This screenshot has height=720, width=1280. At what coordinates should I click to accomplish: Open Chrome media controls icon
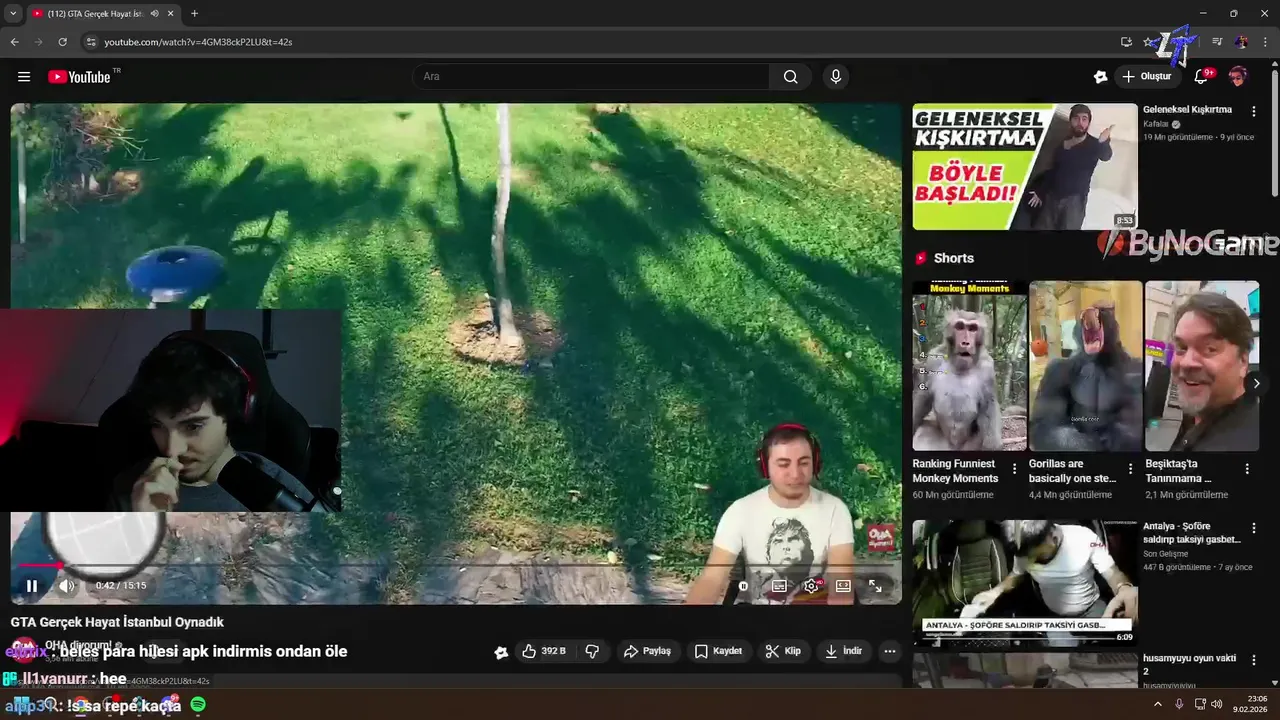click(1217, 42)
